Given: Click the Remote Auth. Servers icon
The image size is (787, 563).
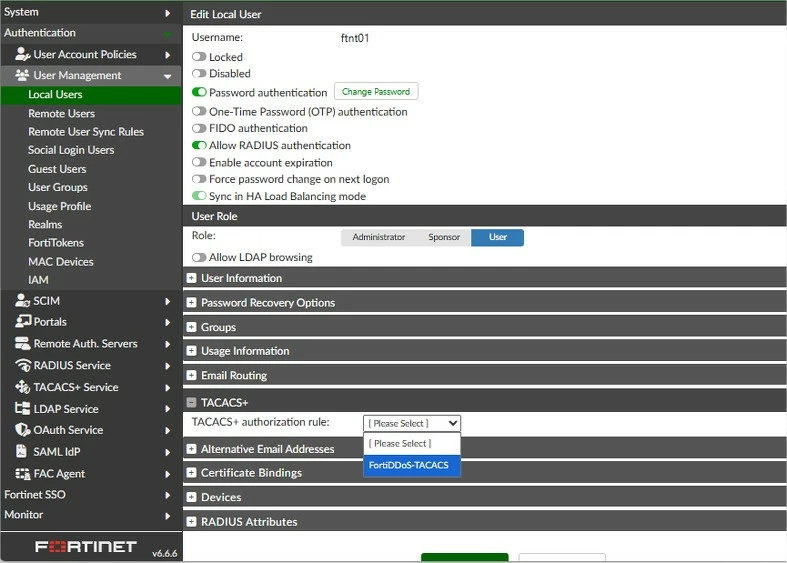Looking at the screenshot, I should point(23,344).
